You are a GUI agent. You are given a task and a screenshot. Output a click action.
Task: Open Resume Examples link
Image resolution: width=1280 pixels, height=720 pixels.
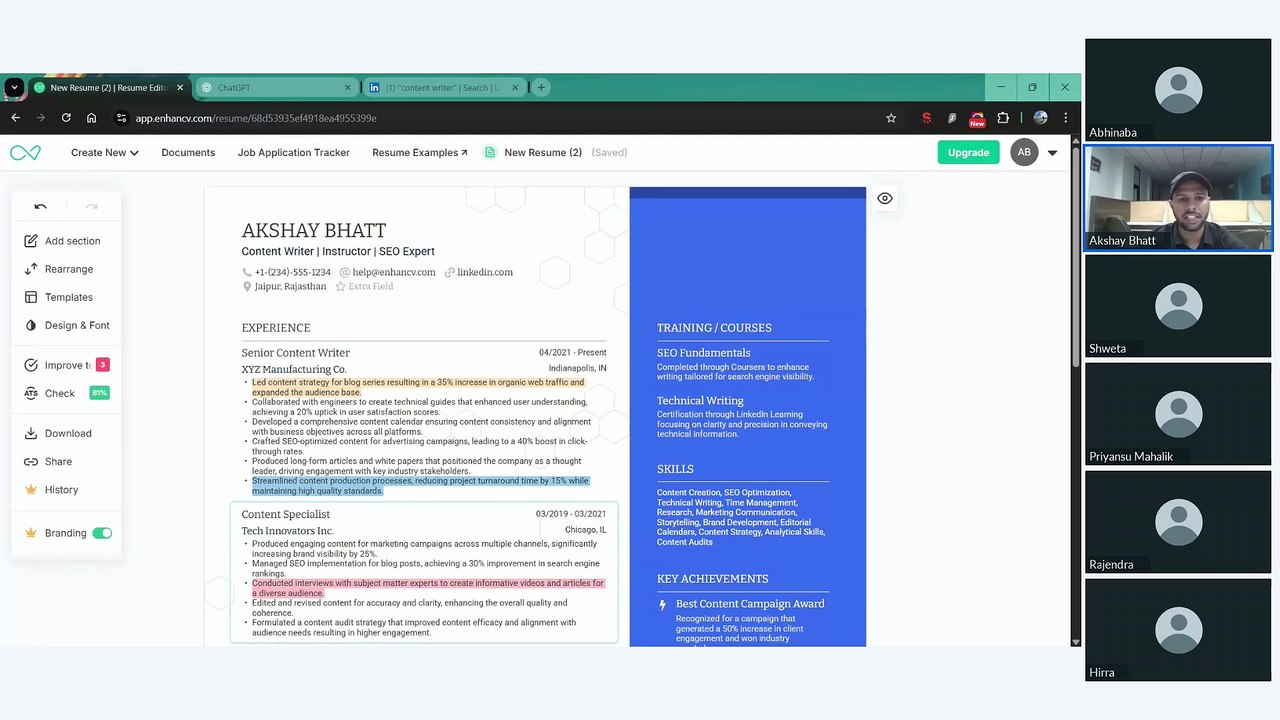(419, 152)
